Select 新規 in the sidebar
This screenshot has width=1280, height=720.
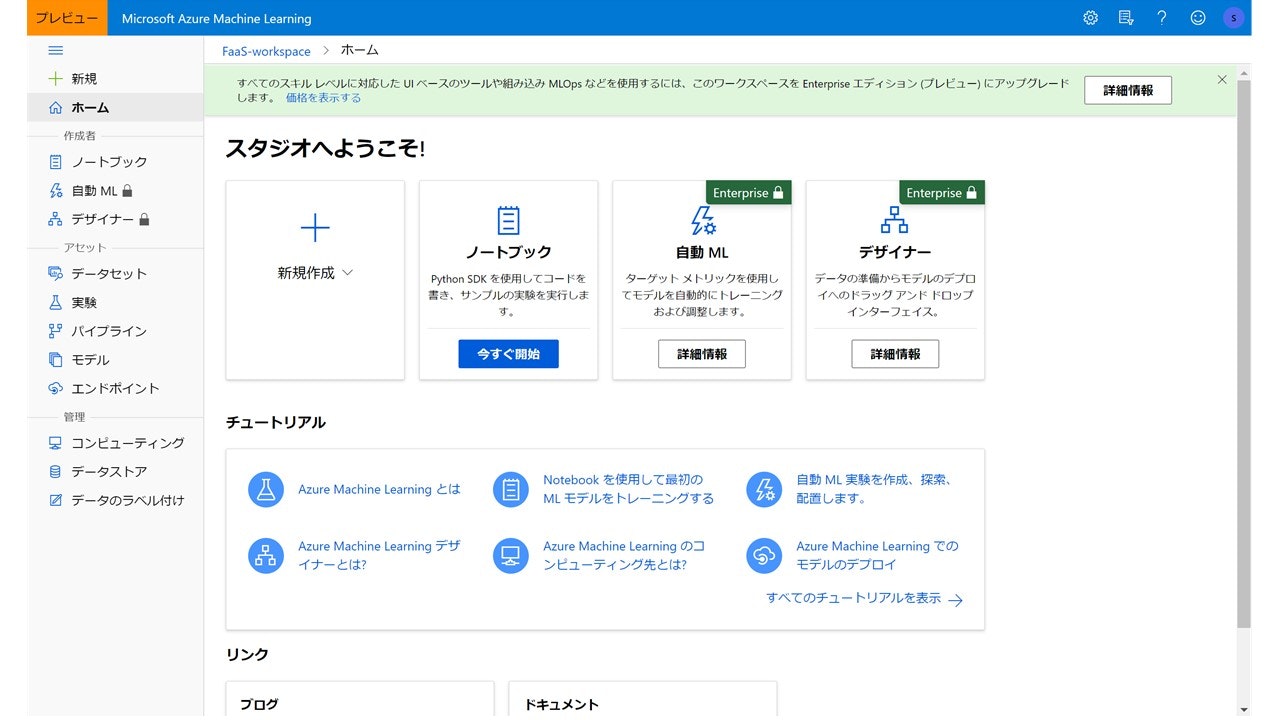coord(115,78)
